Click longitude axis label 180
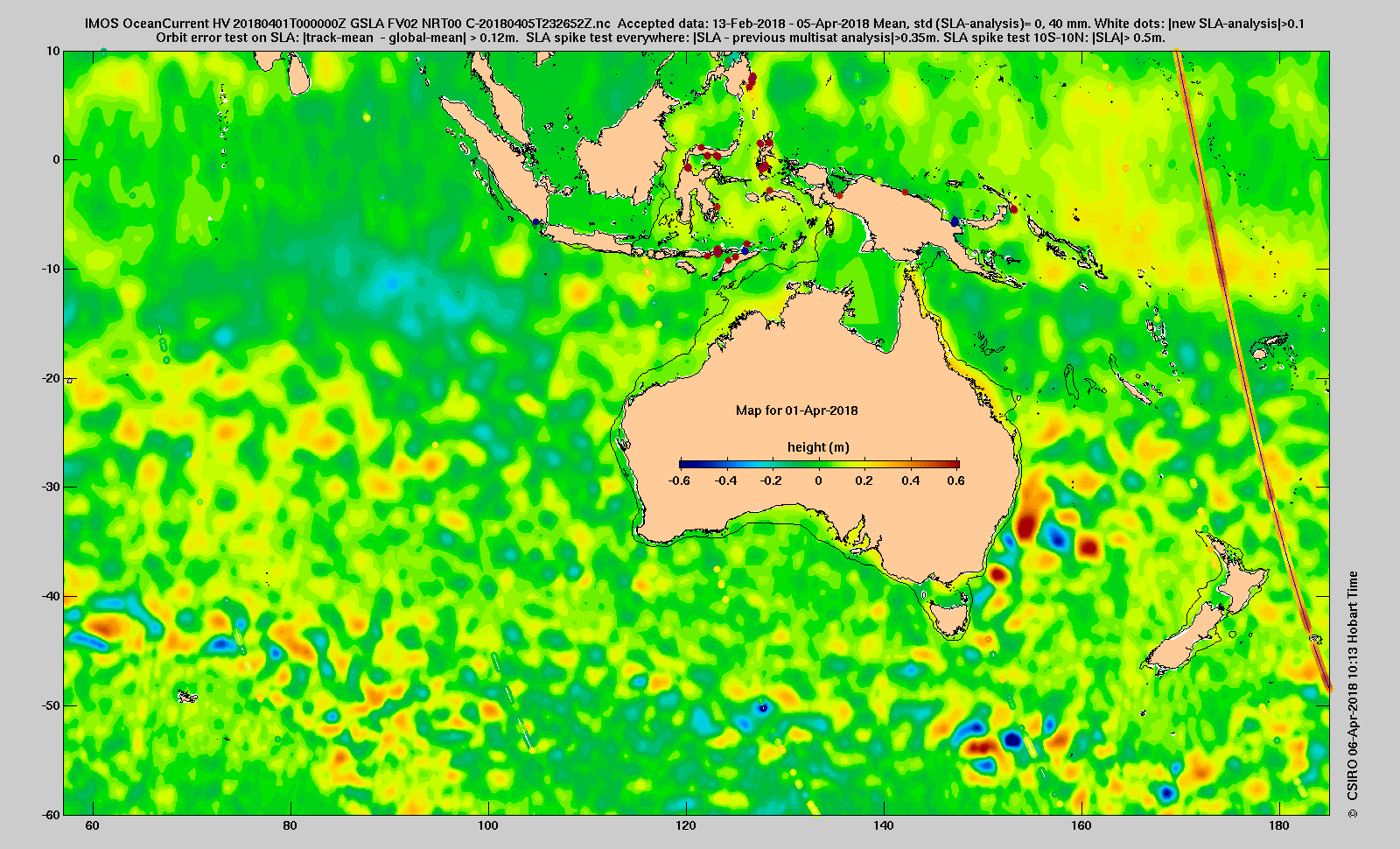1400x849 pixels. pos(1279,825)
